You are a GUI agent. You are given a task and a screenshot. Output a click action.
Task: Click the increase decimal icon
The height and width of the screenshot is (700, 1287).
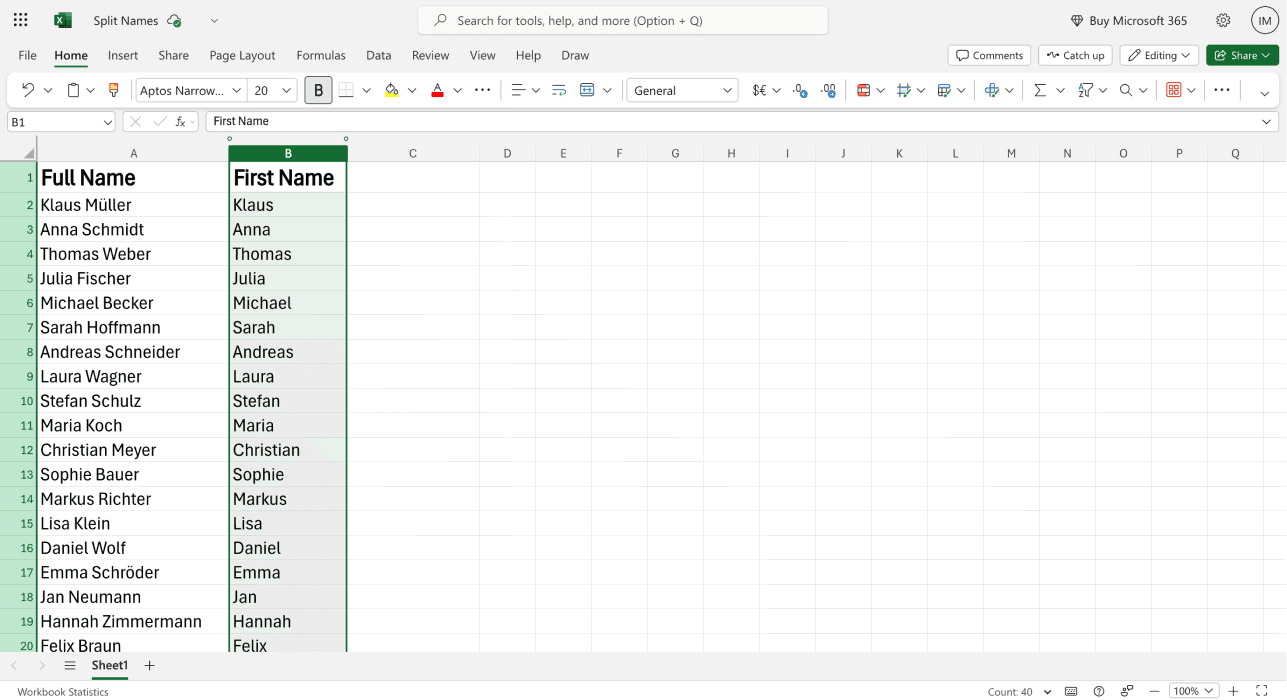(828, 90)
